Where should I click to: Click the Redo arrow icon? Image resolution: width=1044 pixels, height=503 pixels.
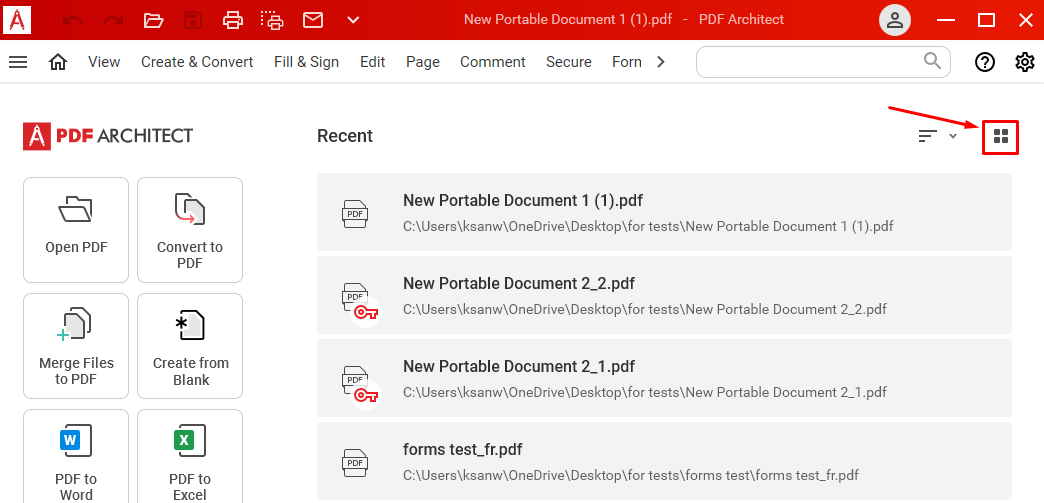[113, 20]
